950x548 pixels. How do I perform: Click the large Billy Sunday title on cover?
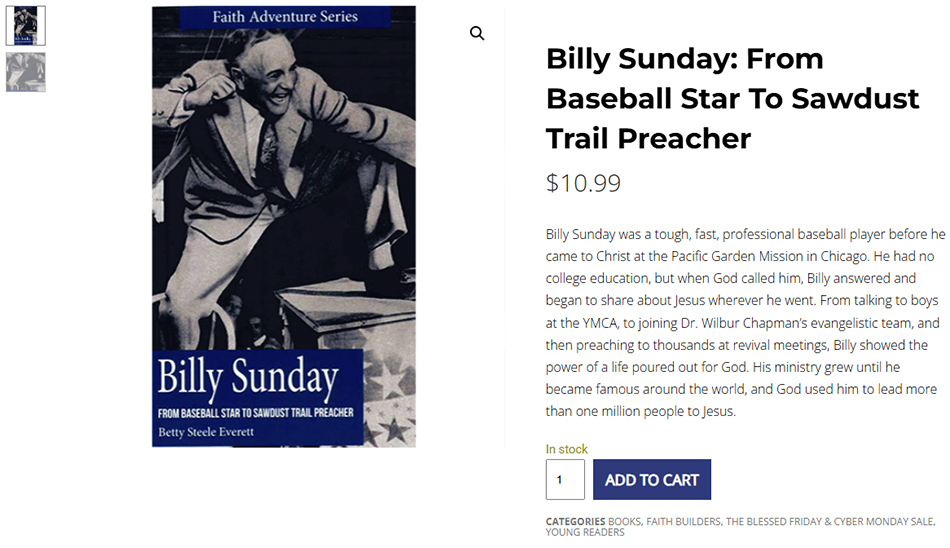click(x=247, y=377)
